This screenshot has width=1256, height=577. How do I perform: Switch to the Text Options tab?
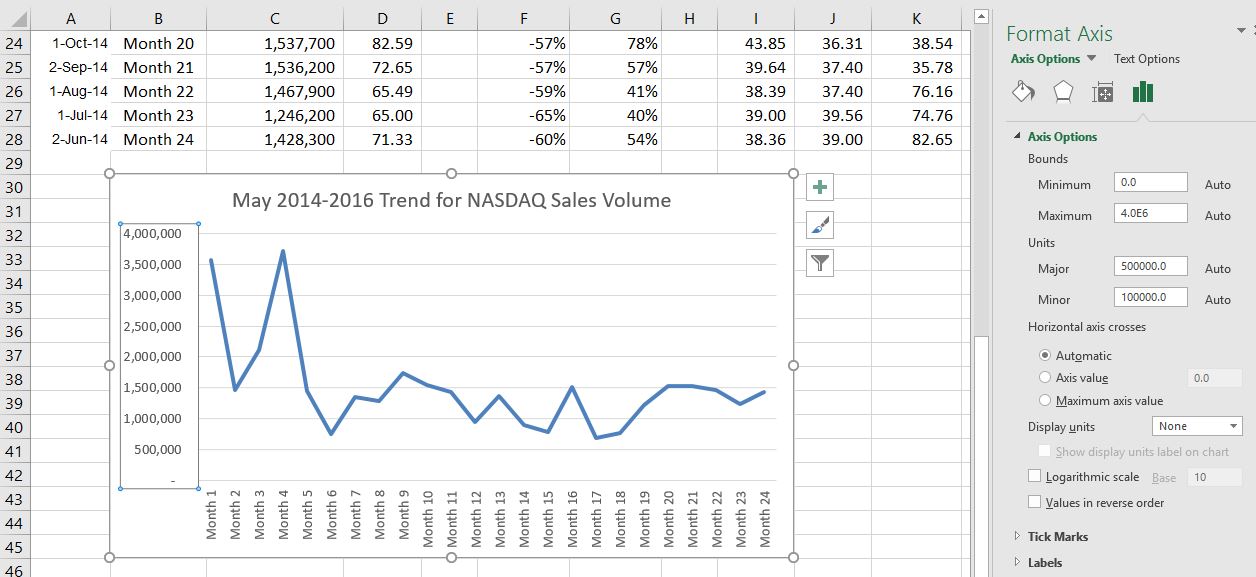pos(1147,59)
